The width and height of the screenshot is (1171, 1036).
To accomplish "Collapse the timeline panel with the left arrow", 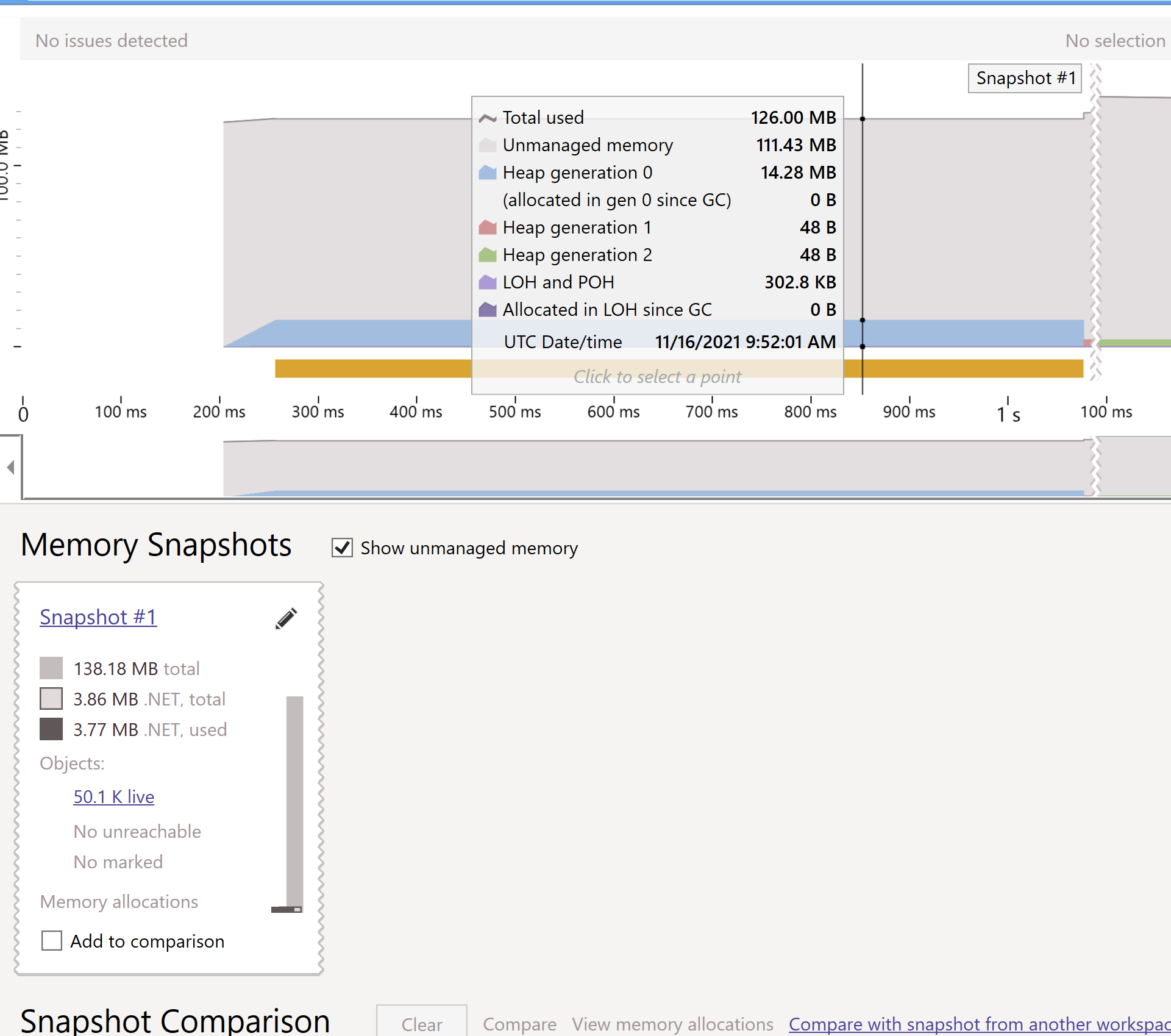I will point(10,467).
